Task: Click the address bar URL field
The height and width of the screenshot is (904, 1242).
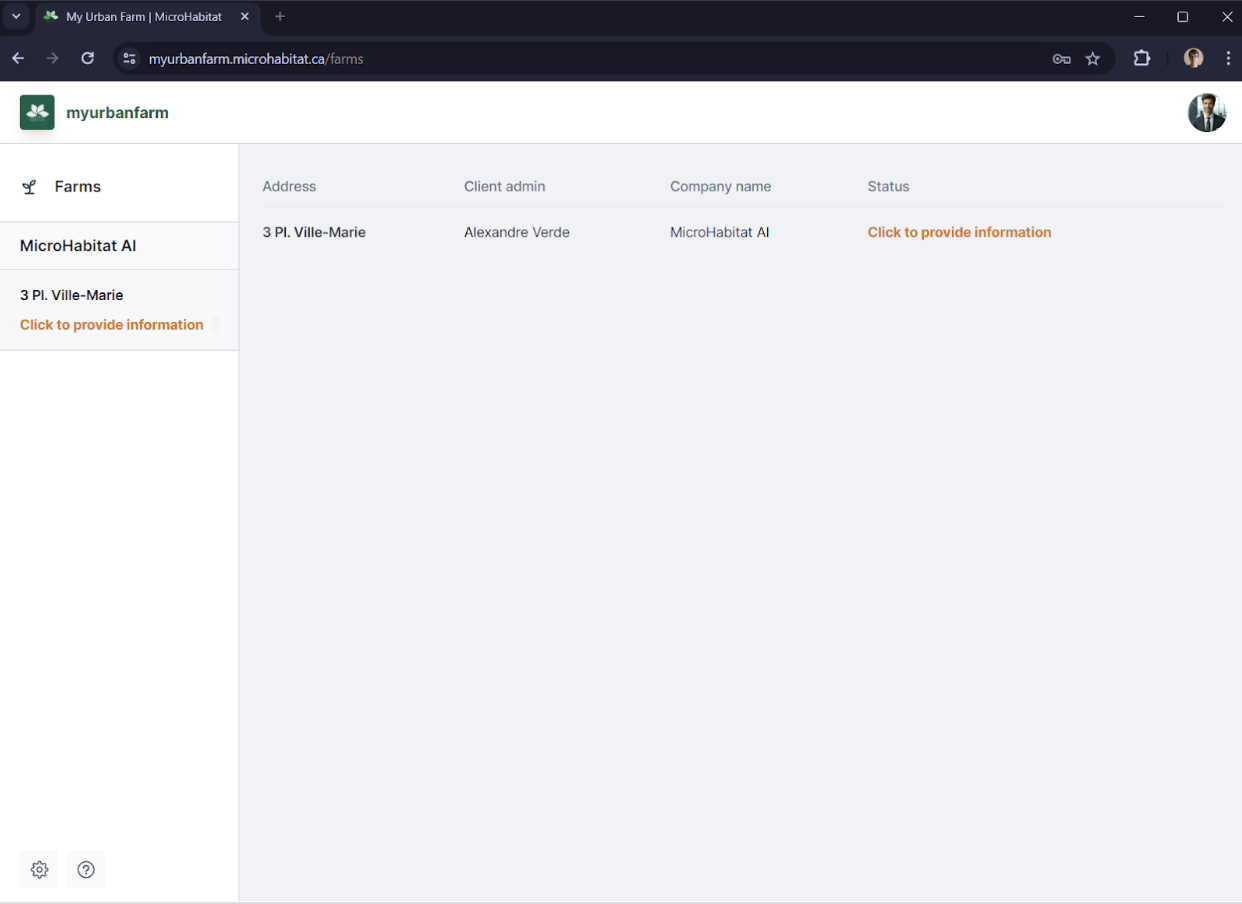Action: pos(590,59)
